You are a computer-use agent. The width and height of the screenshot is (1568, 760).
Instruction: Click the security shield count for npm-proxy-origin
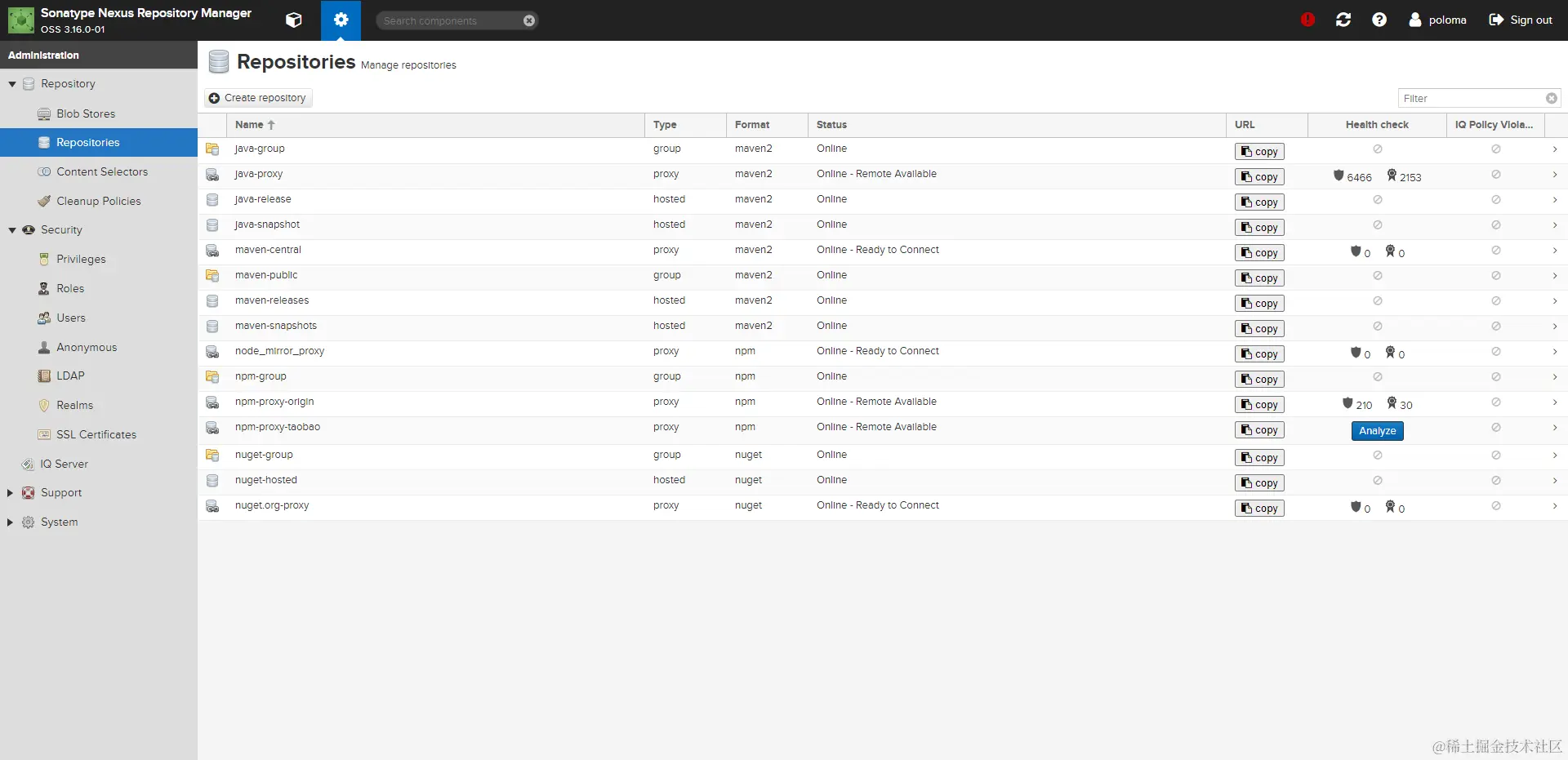click(x=1357, y=404)
